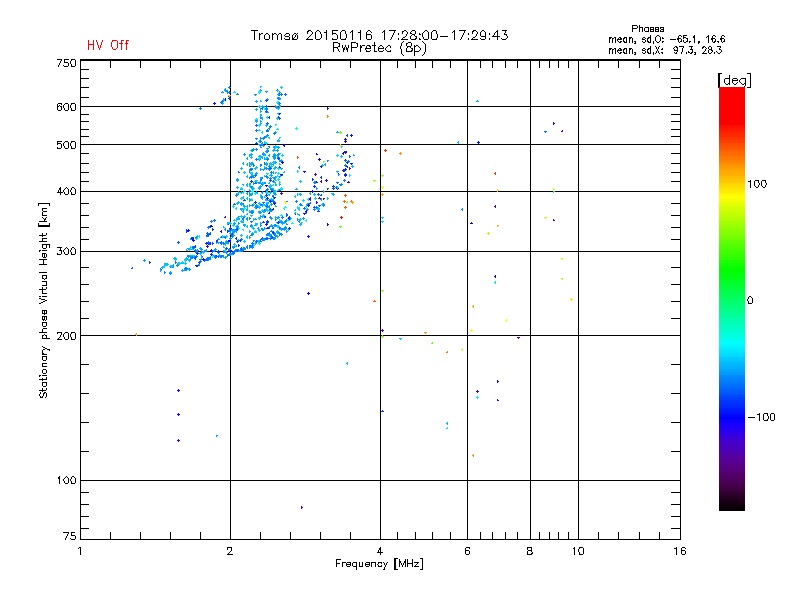Viewport: 800px width, 600px height.
Task: Click the y-axis label '750'
Action: [x=66, y=63]
